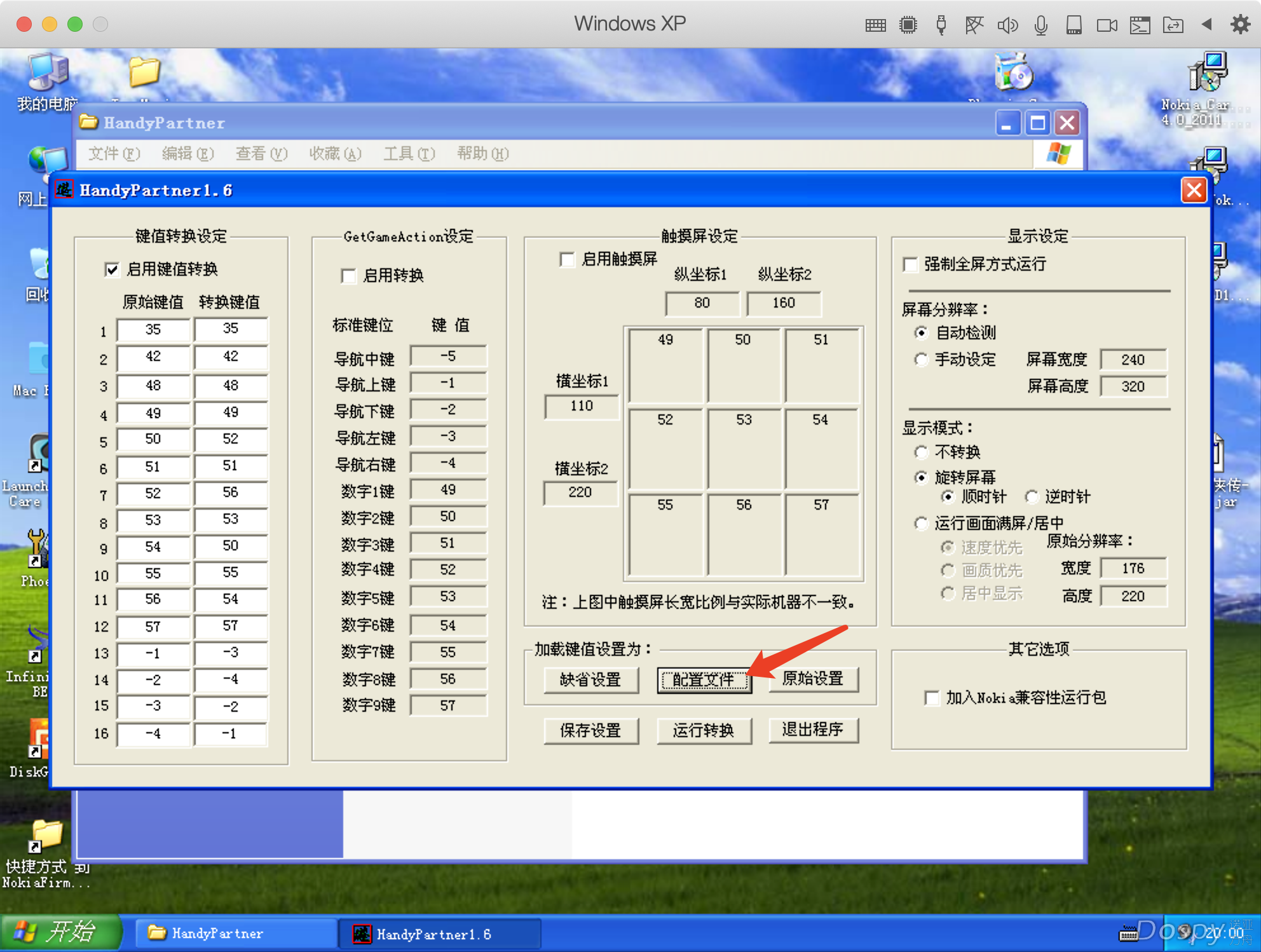Screen dimensions: 1261x952
Task: Click the hard disk icon in VM toolbar
Action: click(x=1074, y=25)
